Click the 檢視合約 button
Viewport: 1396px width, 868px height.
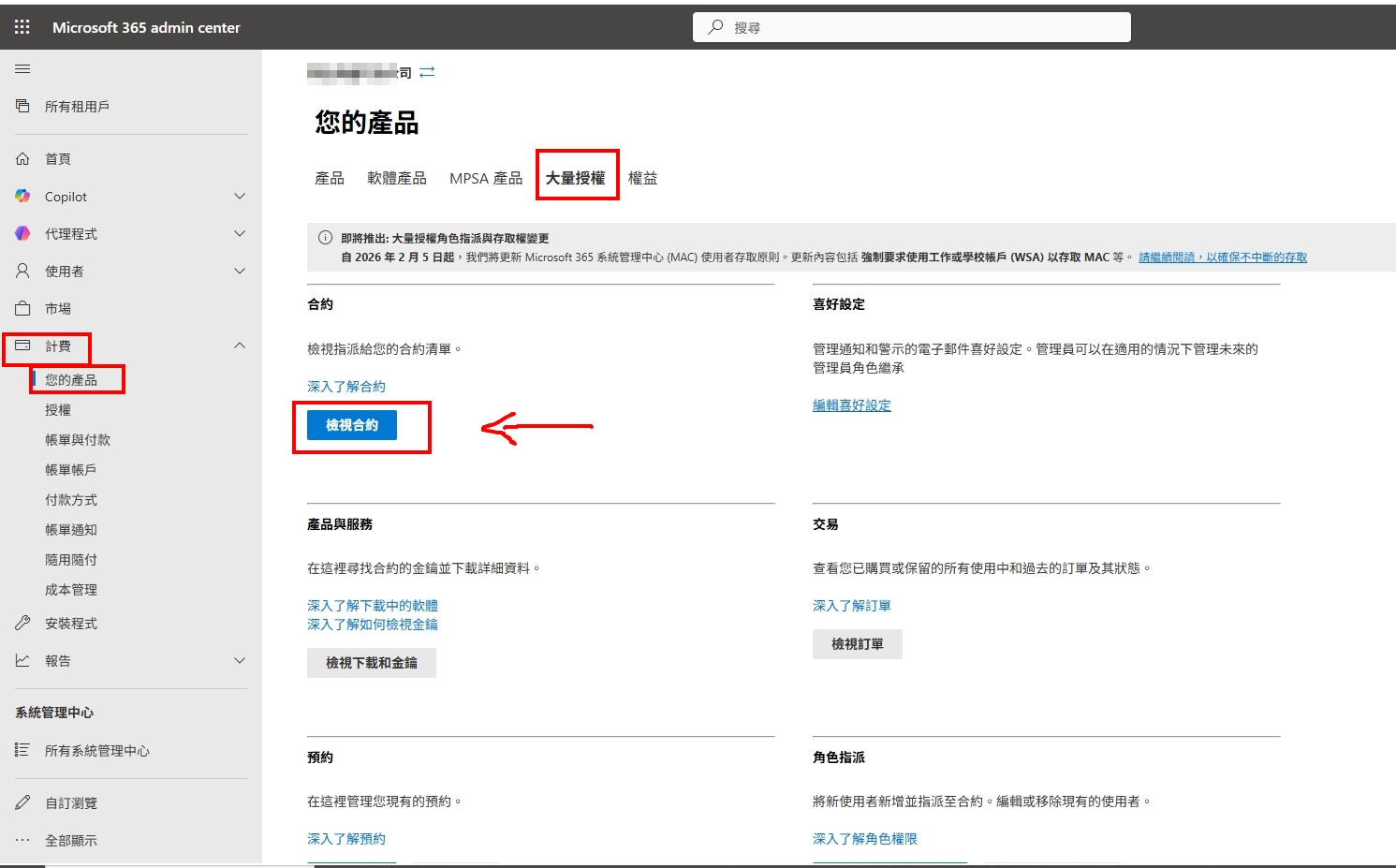[352, 425]
